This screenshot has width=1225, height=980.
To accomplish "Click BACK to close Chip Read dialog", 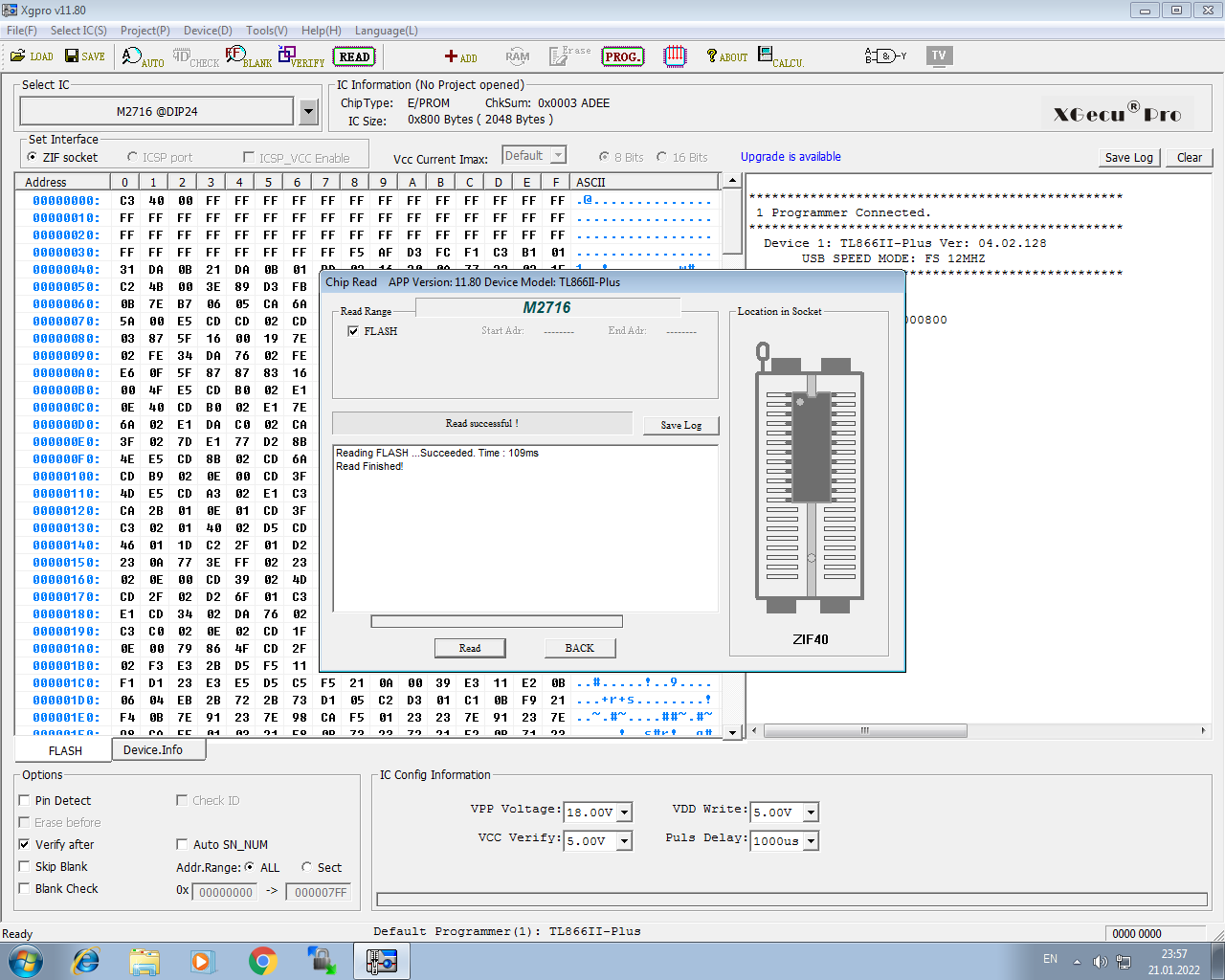I will [x=580, y=648].
